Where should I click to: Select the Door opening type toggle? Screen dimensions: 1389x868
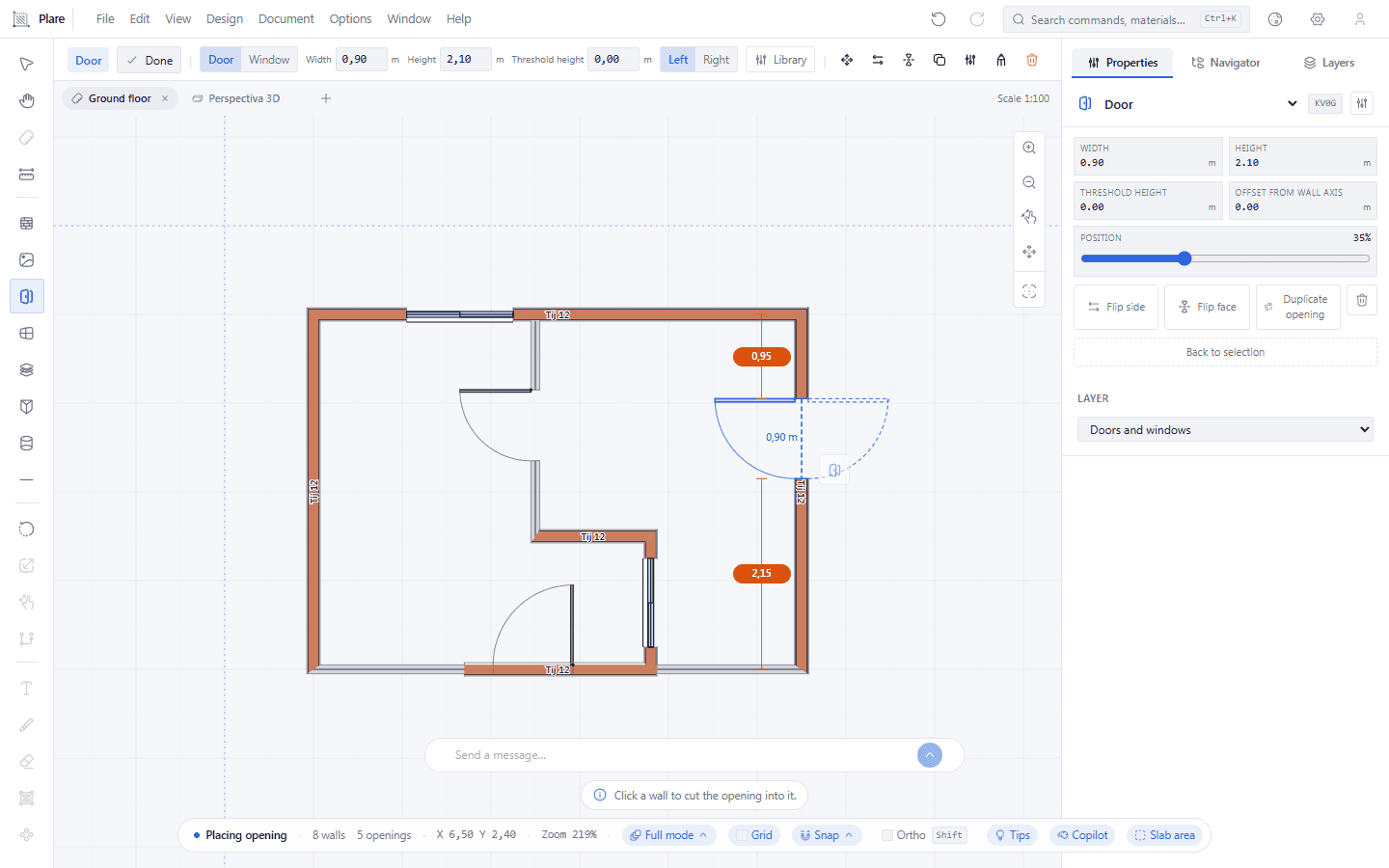point(221,60)
